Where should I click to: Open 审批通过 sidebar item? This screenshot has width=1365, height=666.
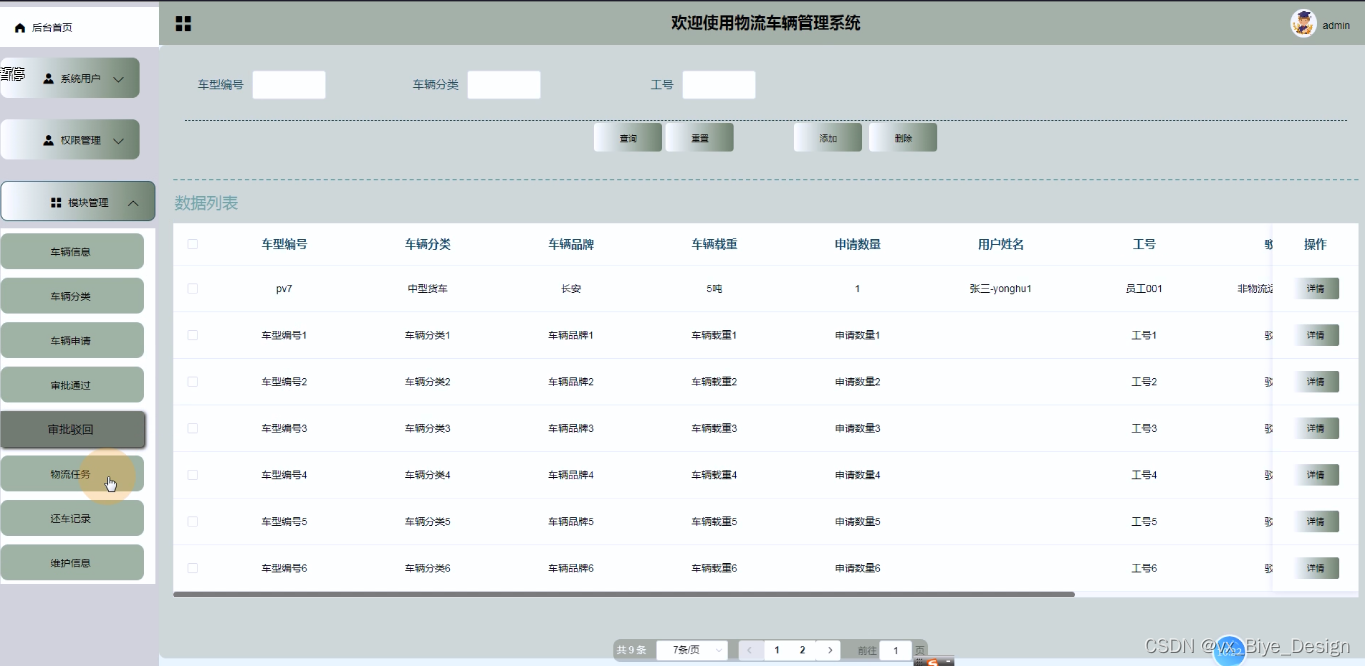pyautogui.click(x=72, y=385)
